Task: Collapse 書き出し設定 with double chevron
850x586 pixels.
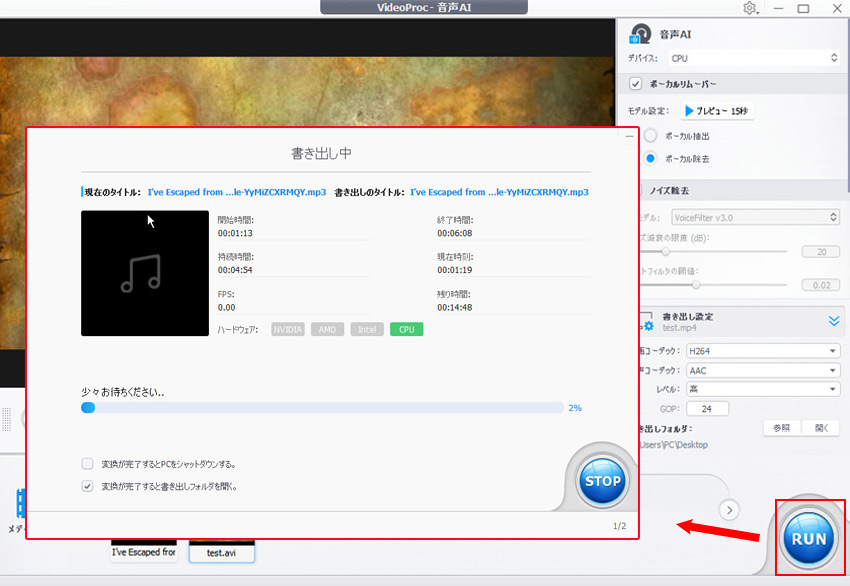Action: point(833,321)
